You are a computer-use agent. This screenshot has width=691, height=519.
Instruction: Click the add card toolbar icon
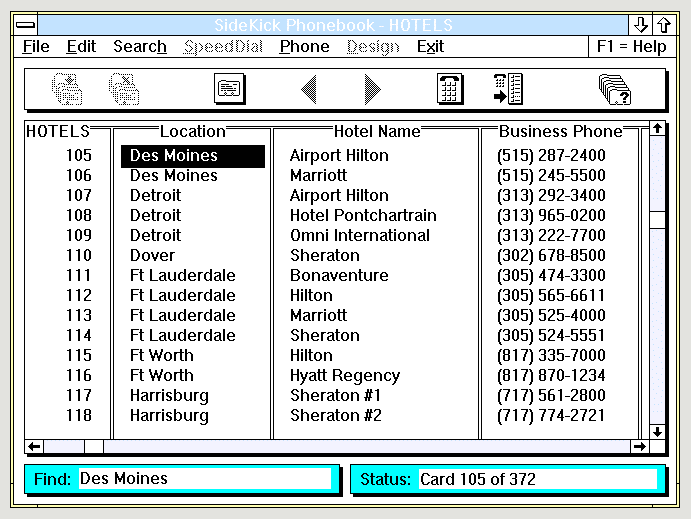click(67, 89)
